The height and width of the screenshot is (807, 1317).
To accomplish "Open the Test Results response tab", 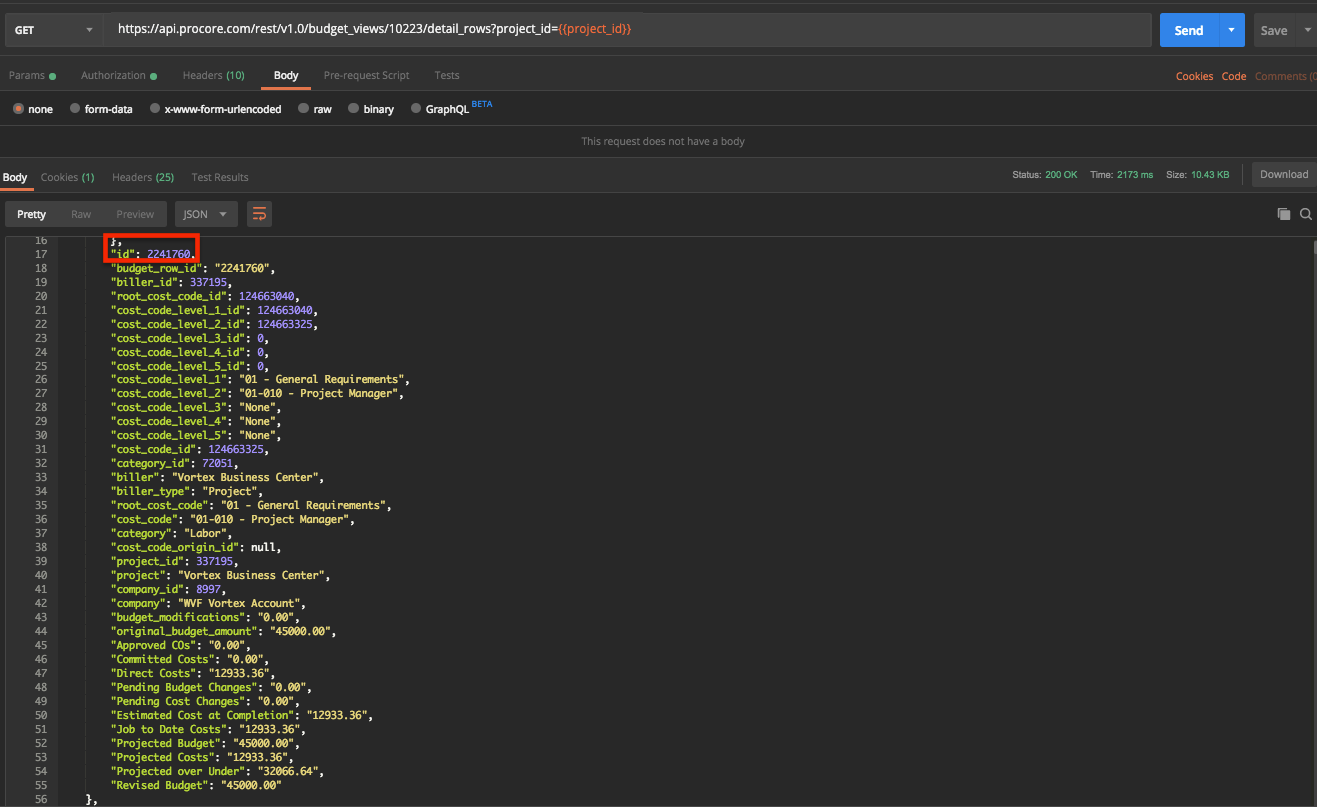I will (x=220, y=177).
